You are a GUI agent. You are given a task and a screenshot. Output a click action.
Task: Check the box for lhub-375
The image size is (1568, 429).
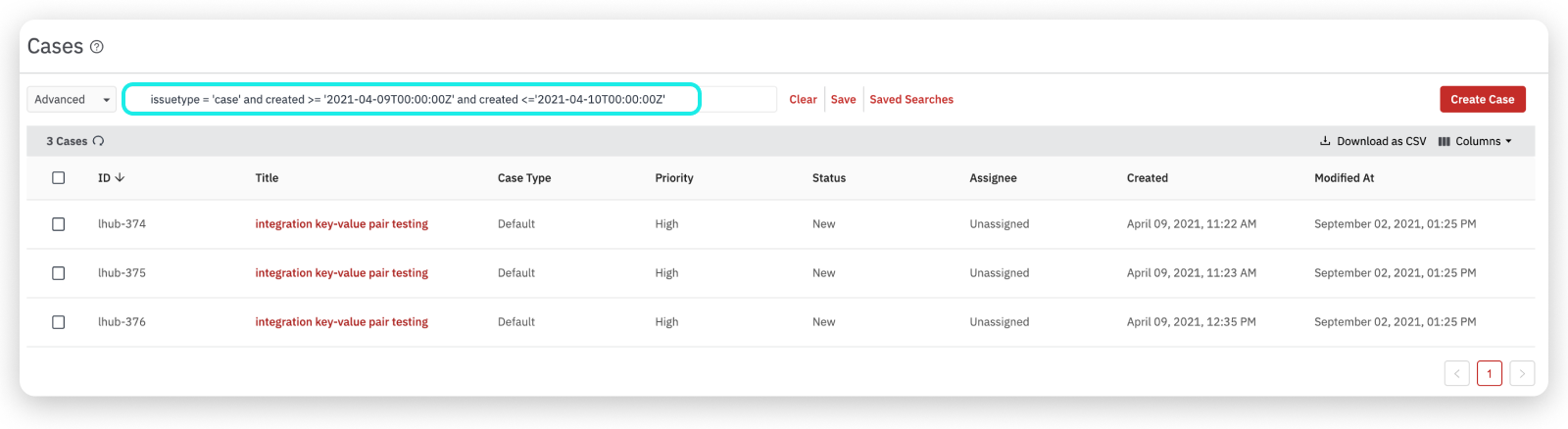59,273
